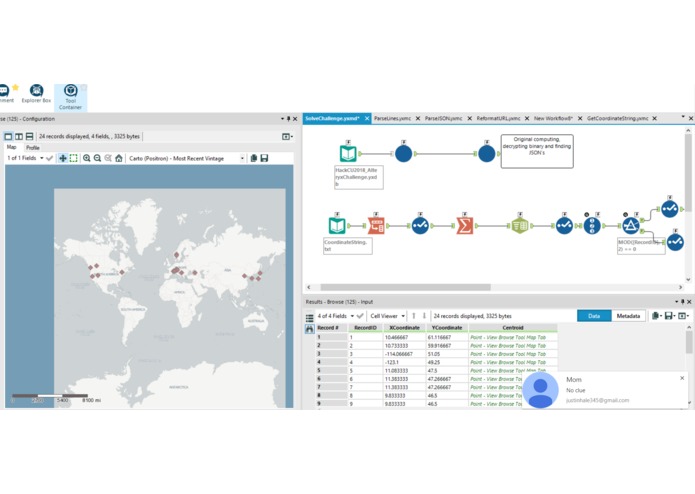This screenshot has height=494, width=695.
Task: Select Input Data tool labeled CoordinateString.txt
Action: coord(337,226)
